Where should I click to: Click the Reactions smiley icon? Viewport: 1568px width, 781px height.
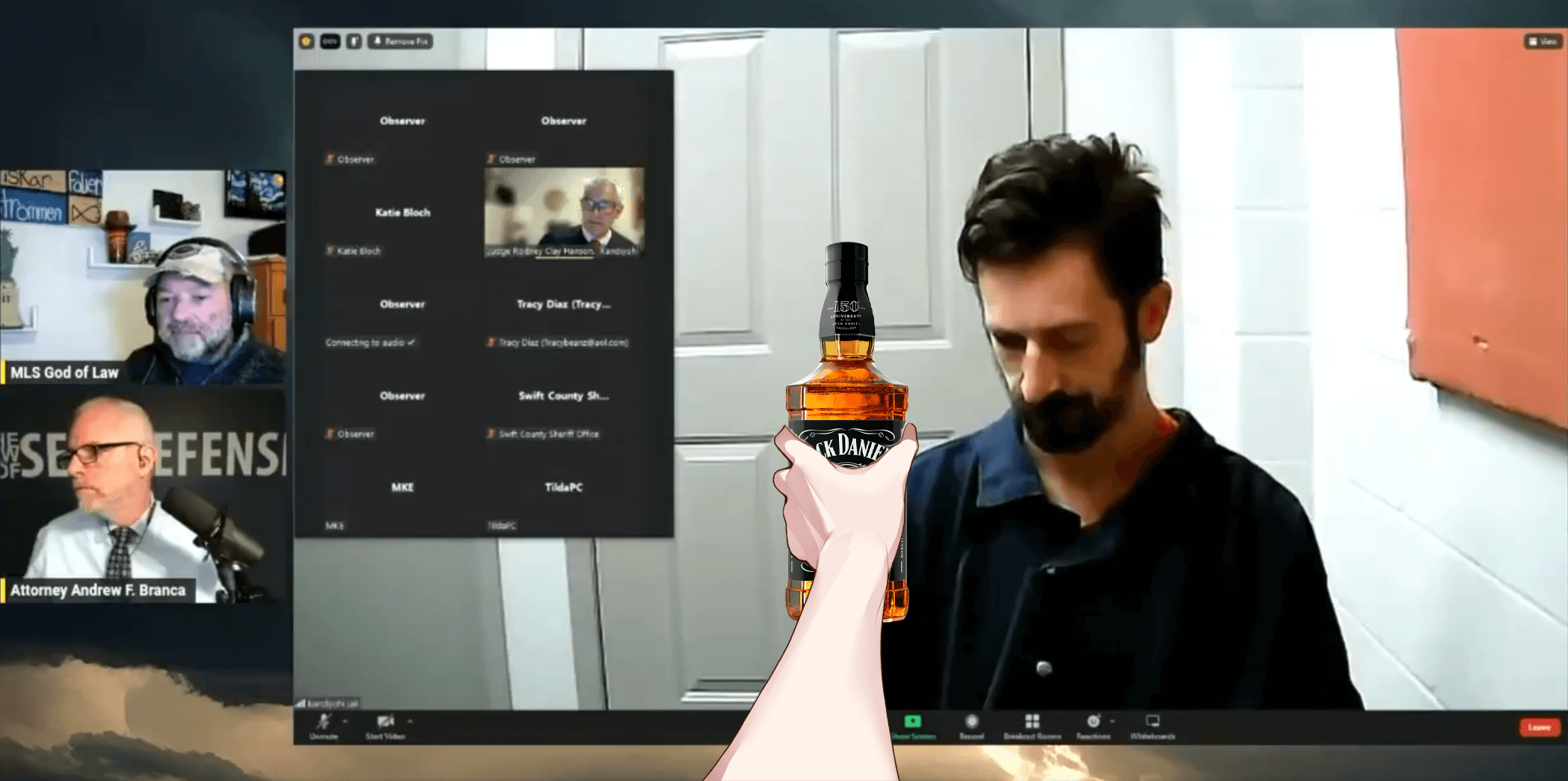1093,721
